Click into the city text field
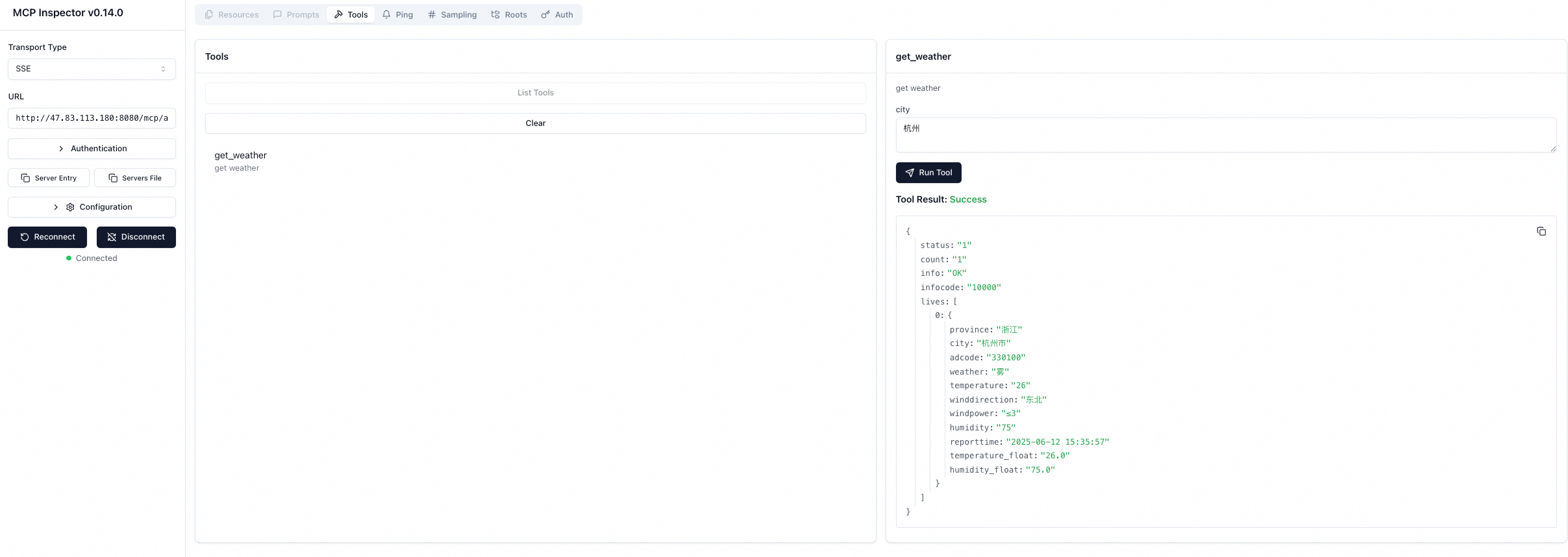 click(x=1225, y=135)
